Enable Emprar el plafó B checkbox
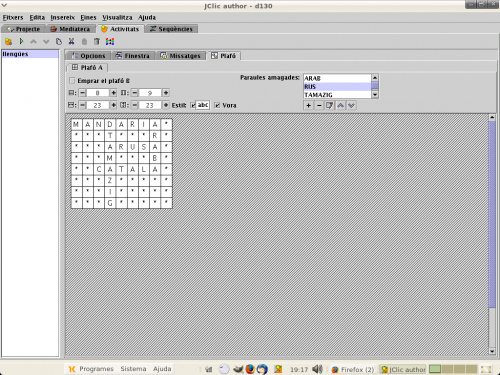The height and width of the screenshot is (375, 500). (x=72, y=81)
